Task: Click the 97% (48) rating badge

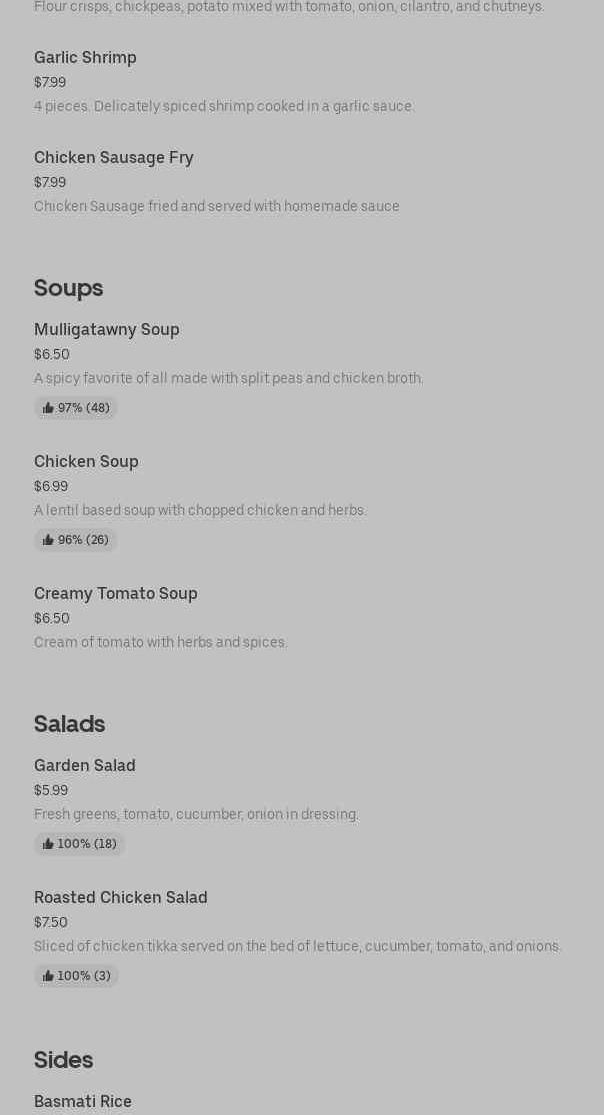Action: tap(75, 408)
